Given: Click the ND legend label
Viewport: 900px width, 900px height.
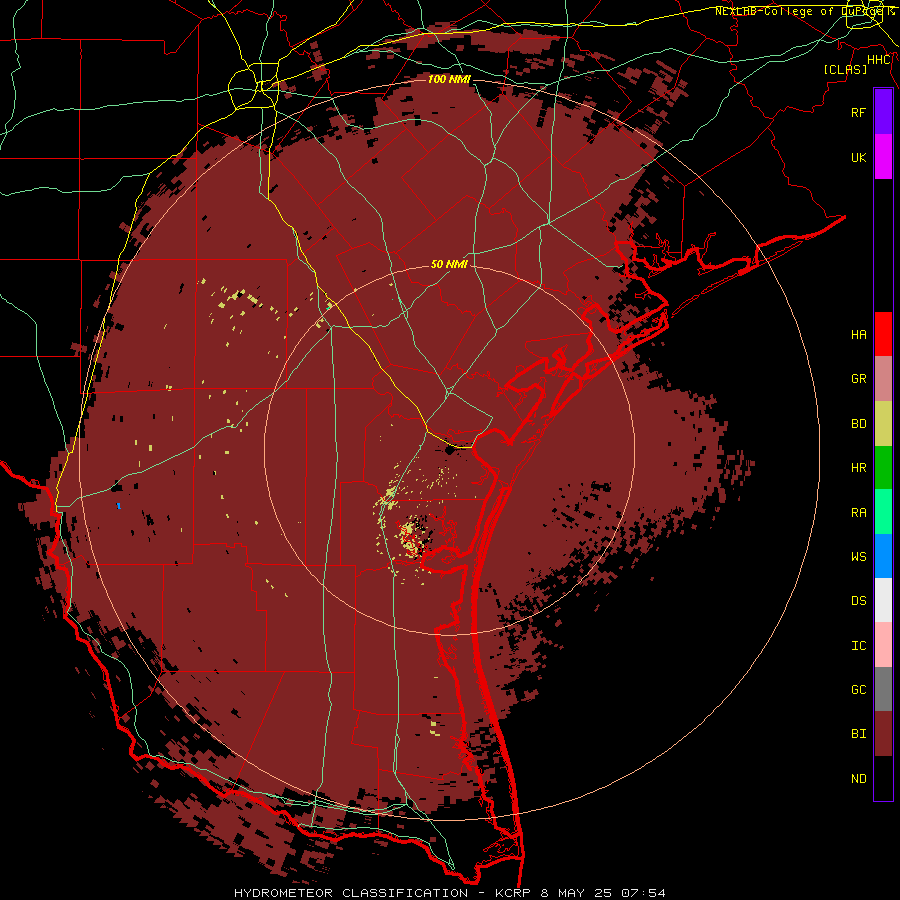Looking at the screenshot, I should 858,779.
